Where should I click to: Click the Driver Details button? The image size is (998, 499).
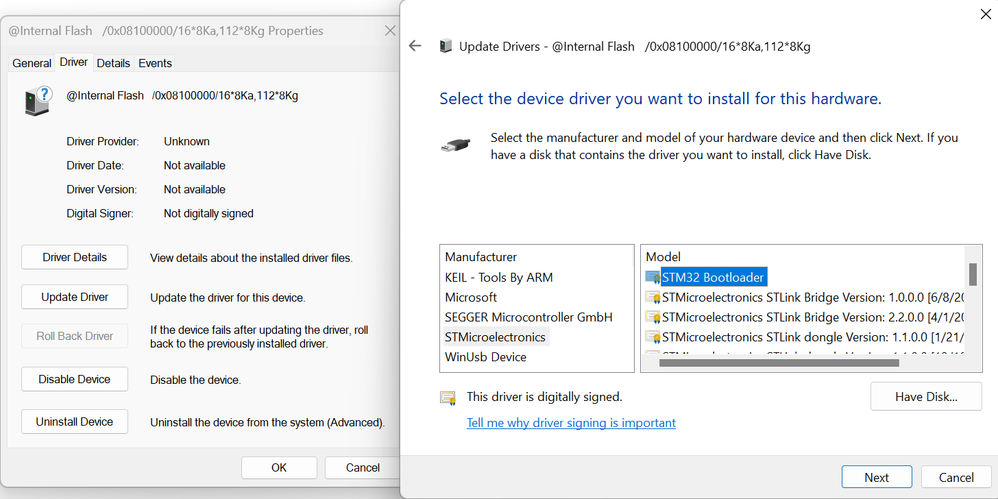[x=74, y=257]
